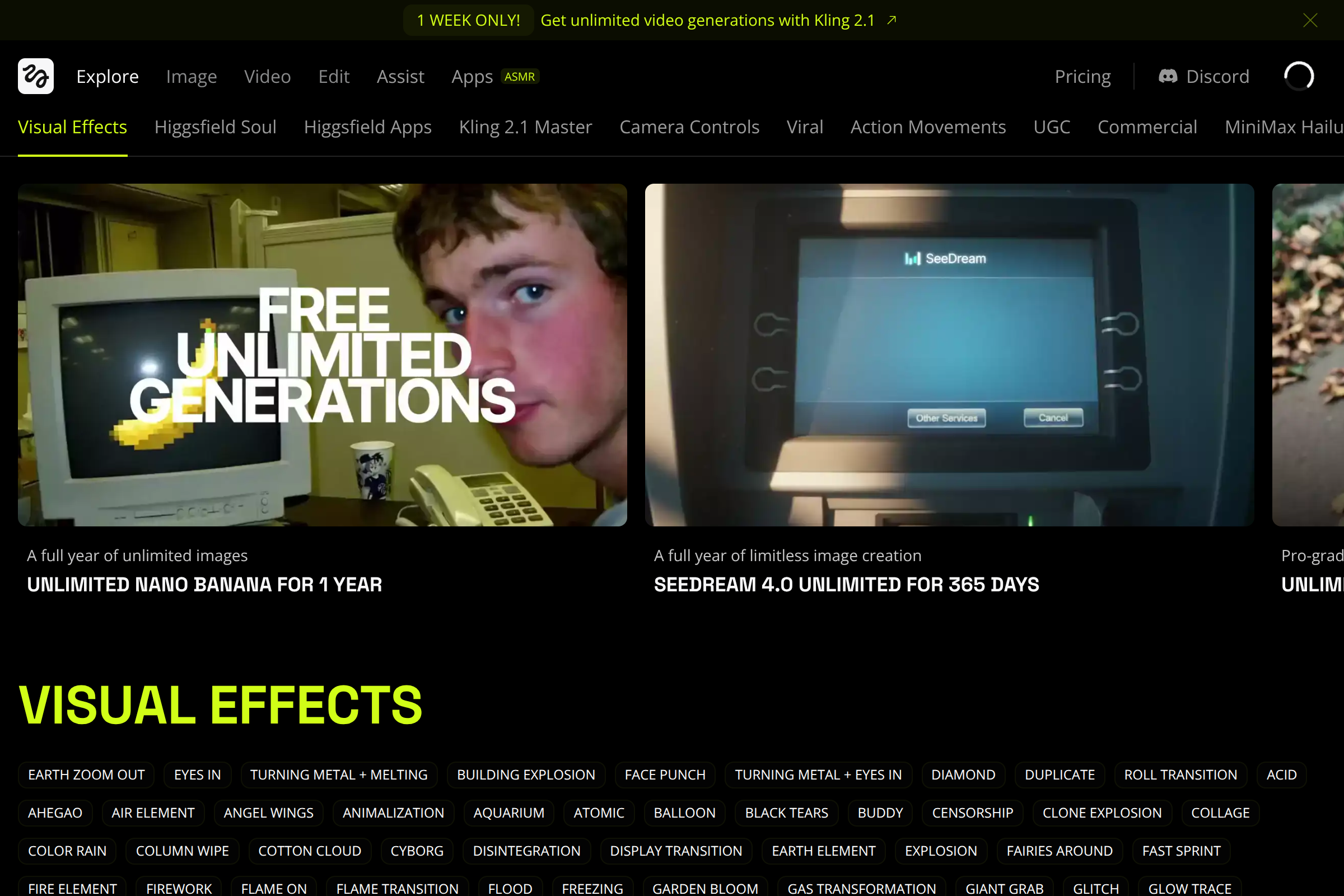
Task: Pick the CYBORG effect tag
Action: (x=417, y=850)
